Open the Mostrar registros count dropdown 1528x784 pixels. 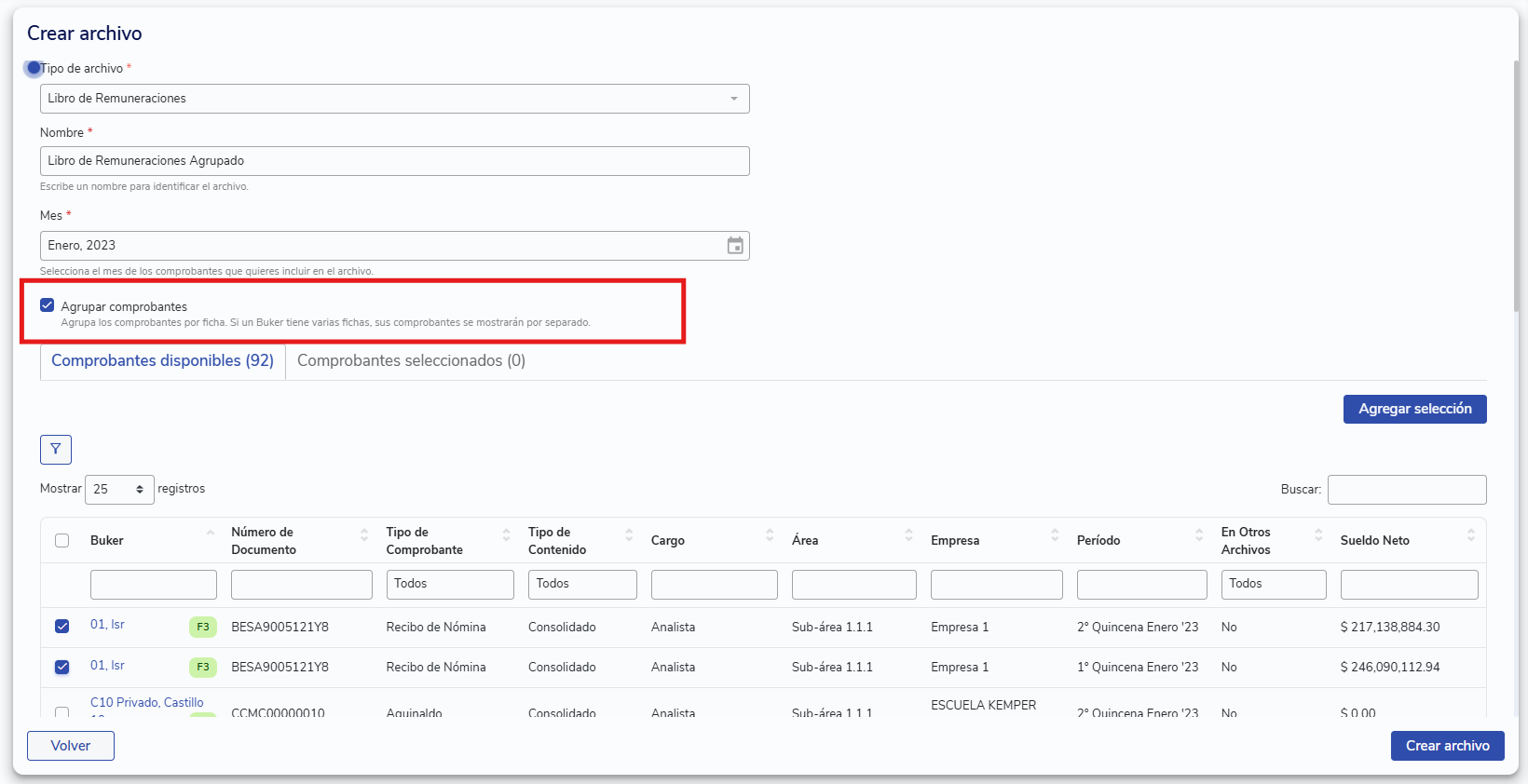[119, 490]
